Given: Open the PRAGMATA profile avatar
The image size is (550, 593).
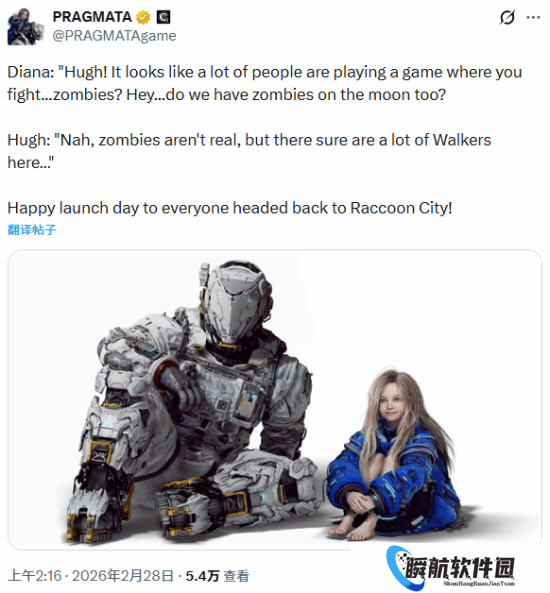Looking at the screenshot, I should point(25,26).
